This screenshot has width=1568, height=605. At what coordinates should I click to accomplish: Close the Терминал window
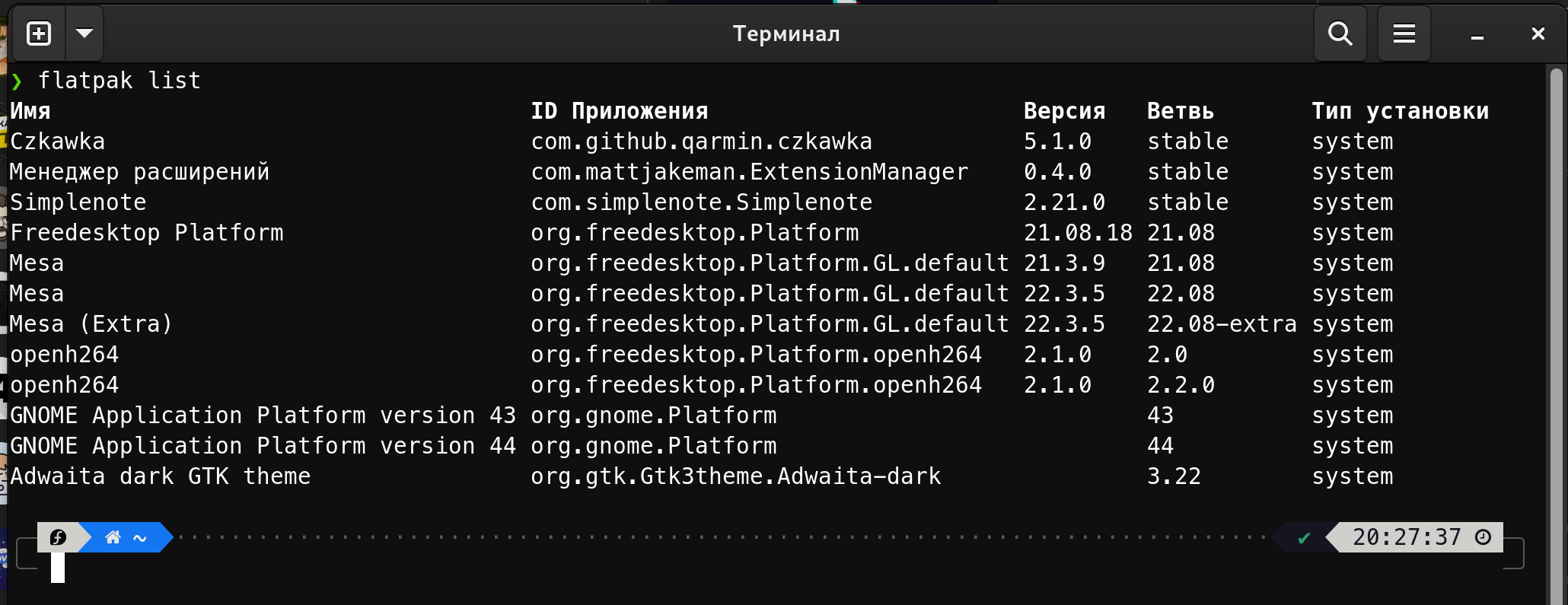click(1538, 33)
